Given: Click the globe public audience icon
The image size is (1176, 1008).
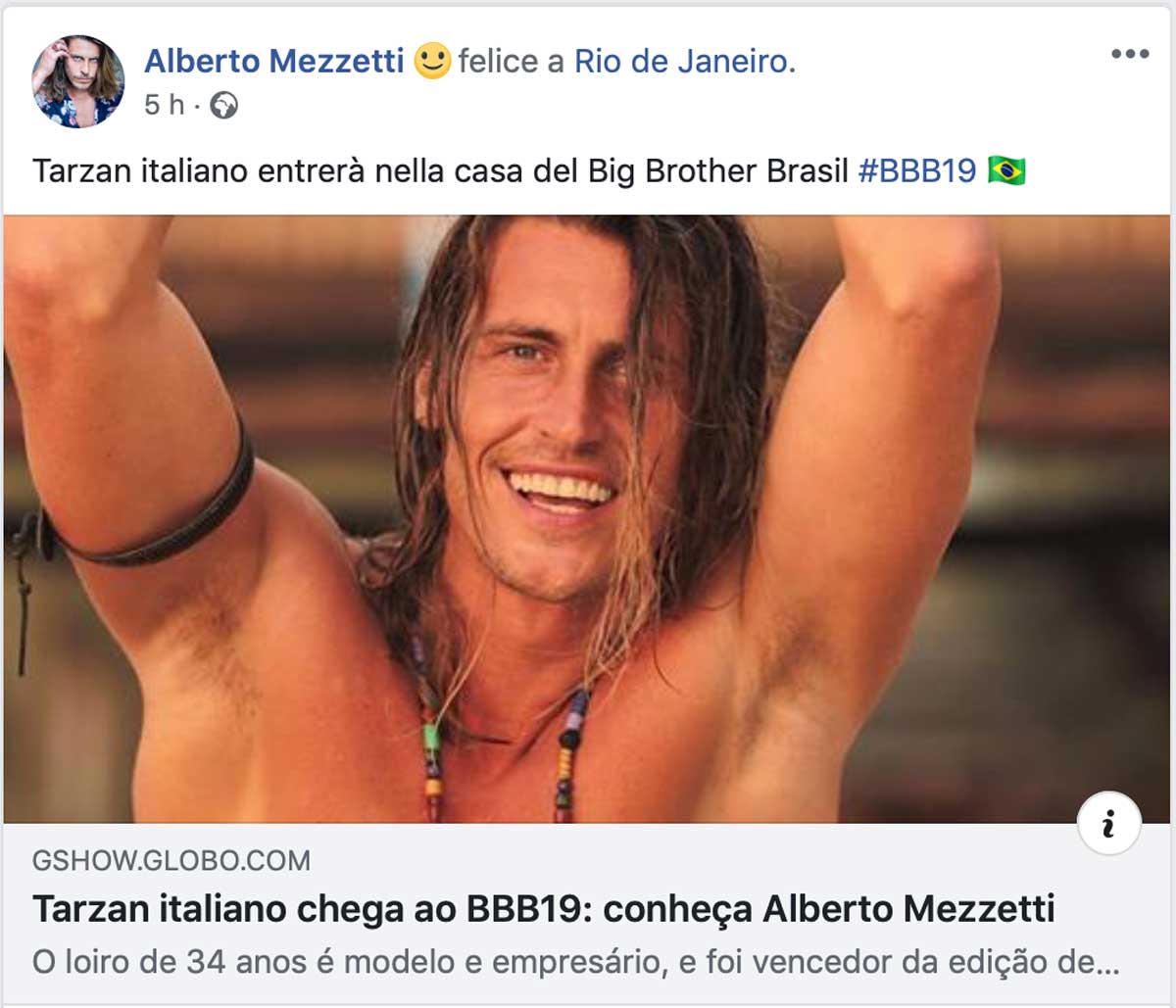Looking at the screenshot, I should click(x=223, y=105).
